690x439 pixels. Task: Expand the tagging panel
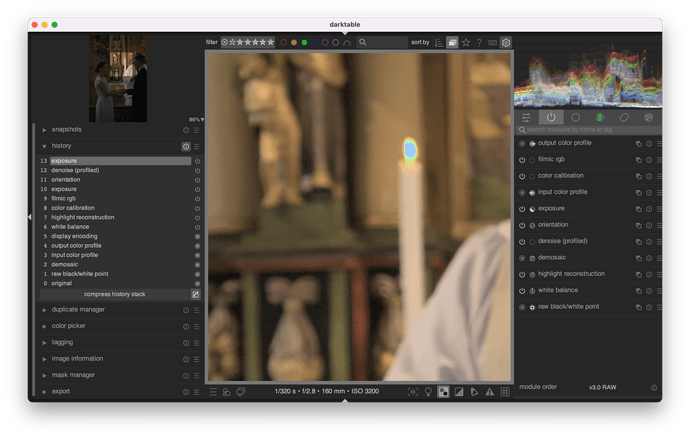[x=44, y=343]
